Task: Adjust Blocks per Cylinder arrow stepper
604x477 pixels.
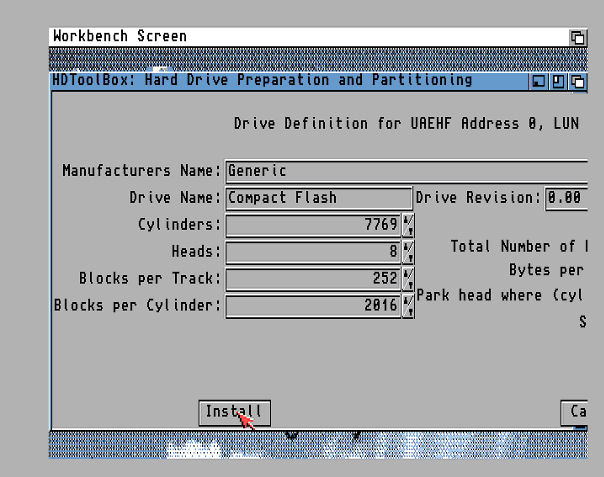Action: point(408,306)
